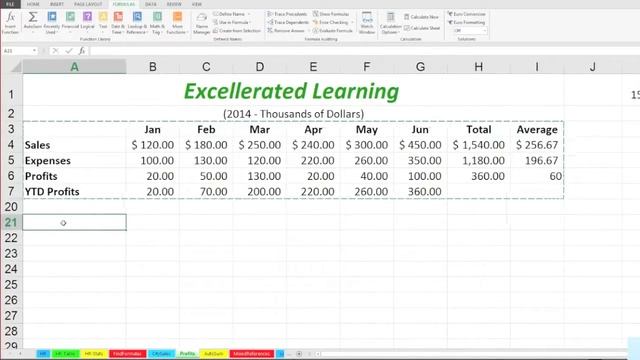Screen dimensions: 640x360
Task: Add a new sheet with plus button
Action: pyautogui.click(x=299, y=354)
